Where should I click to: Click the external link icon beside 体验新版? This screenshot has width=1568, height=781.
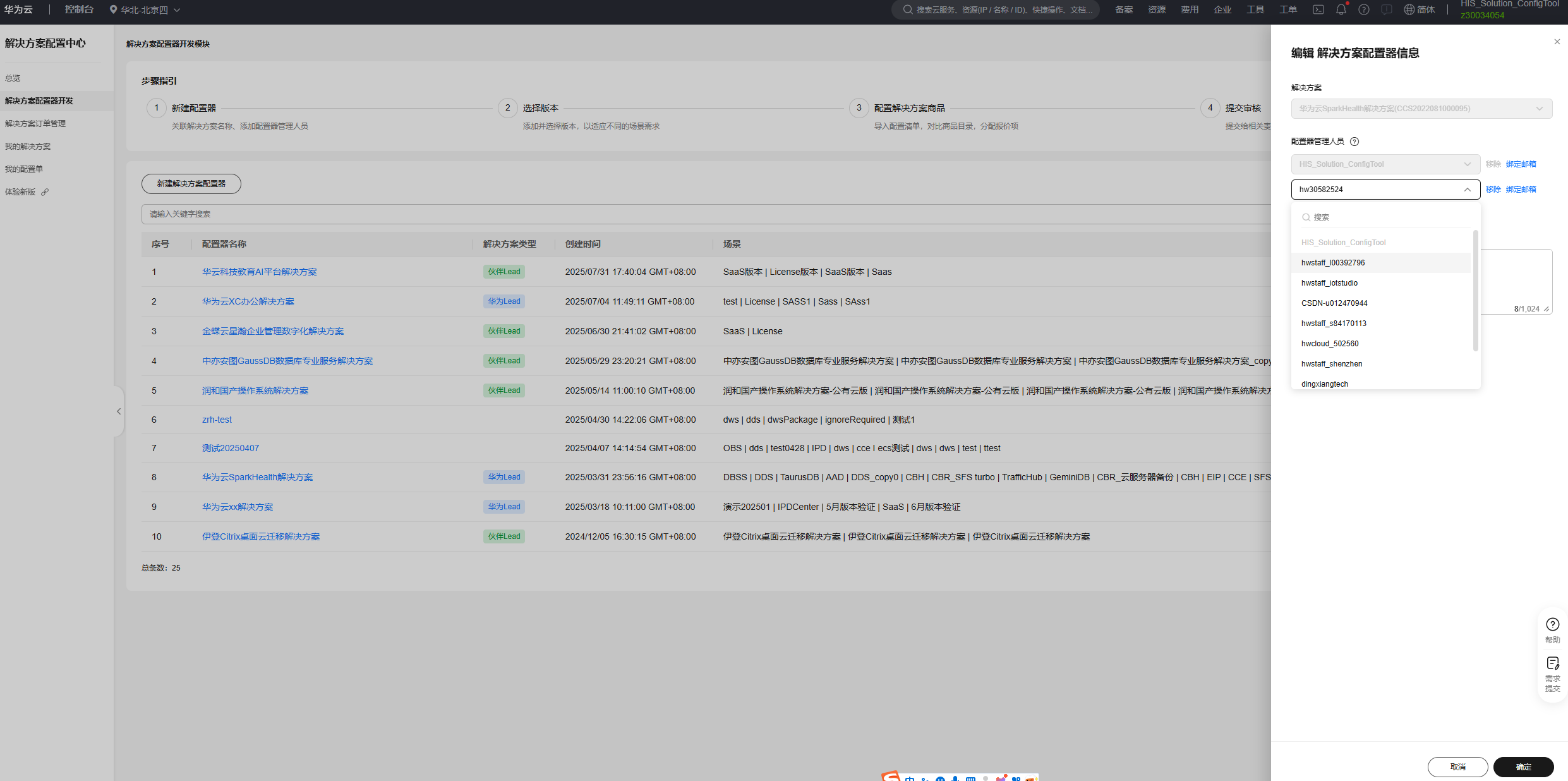click(45, 192)
